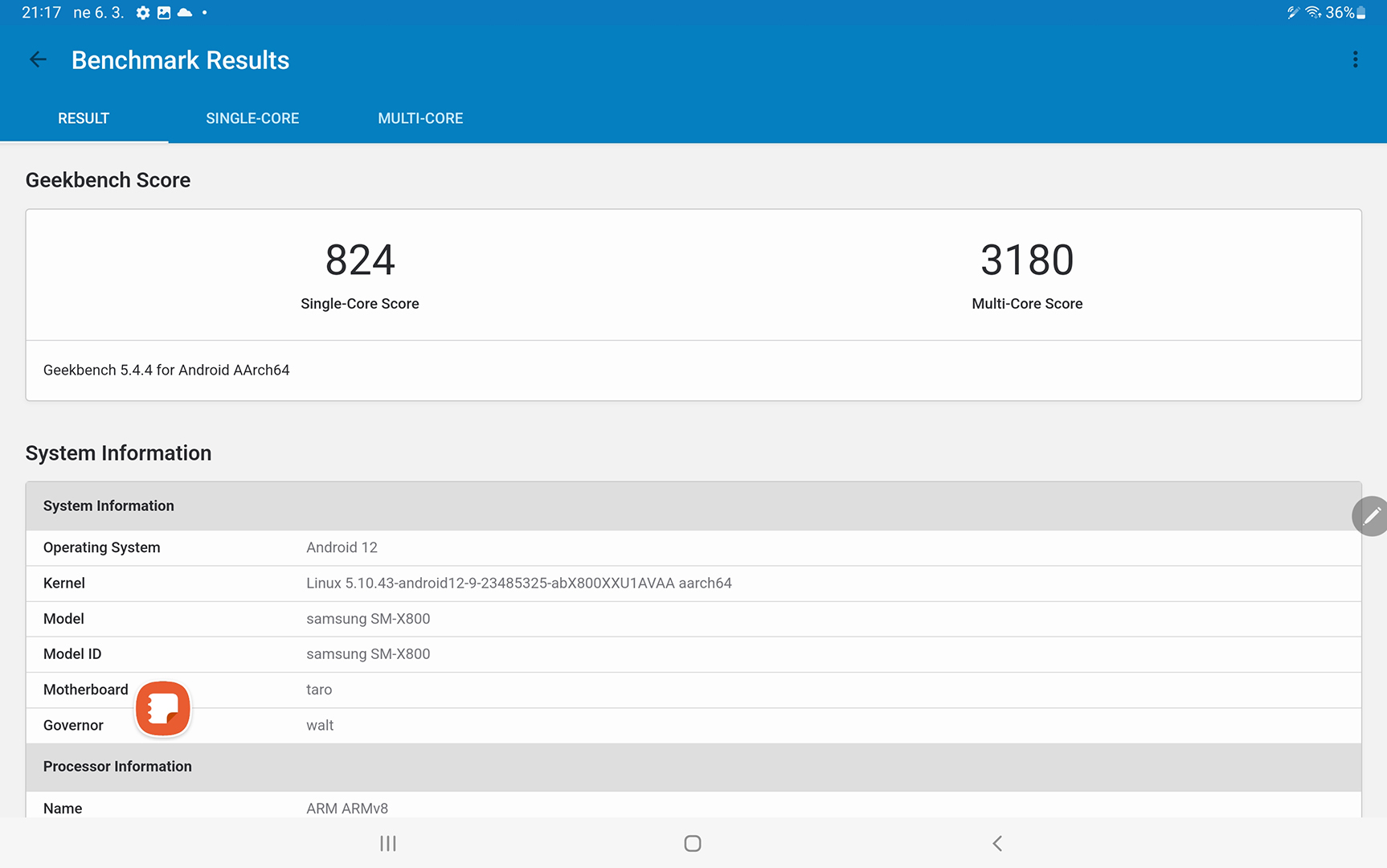Tap the pencil edit handle on right edge
The width and height of the screenshot is (1387, 868).
[x=1370, y=516]
